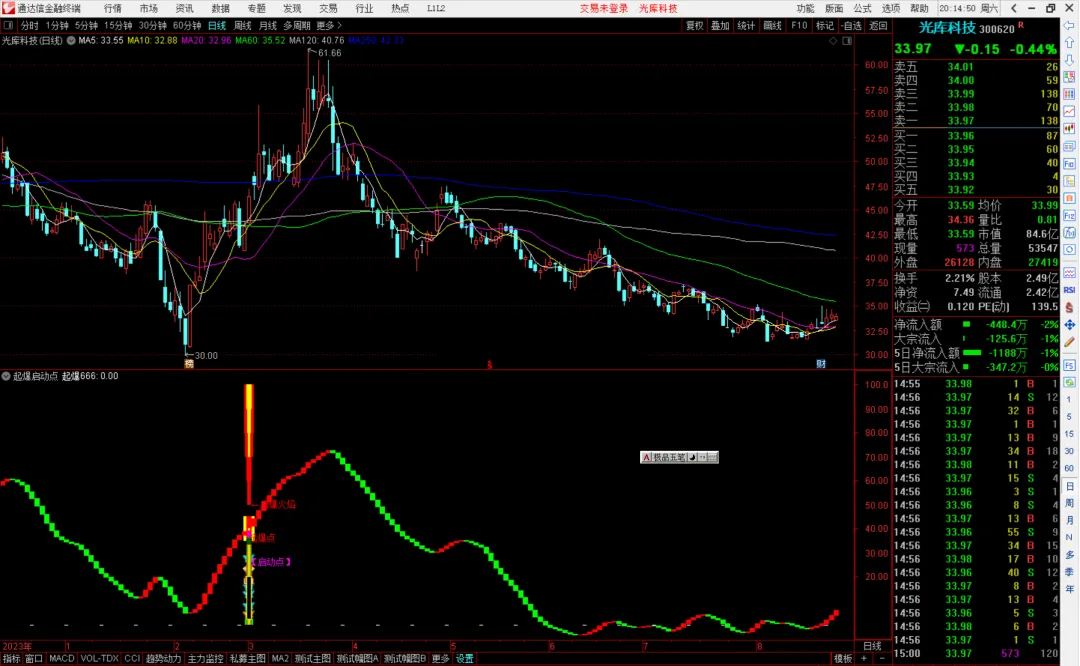This screenshot has width=1080, height=666.
Task: Click the back arrow icon on right sidebar
Action: point(1069,25)
